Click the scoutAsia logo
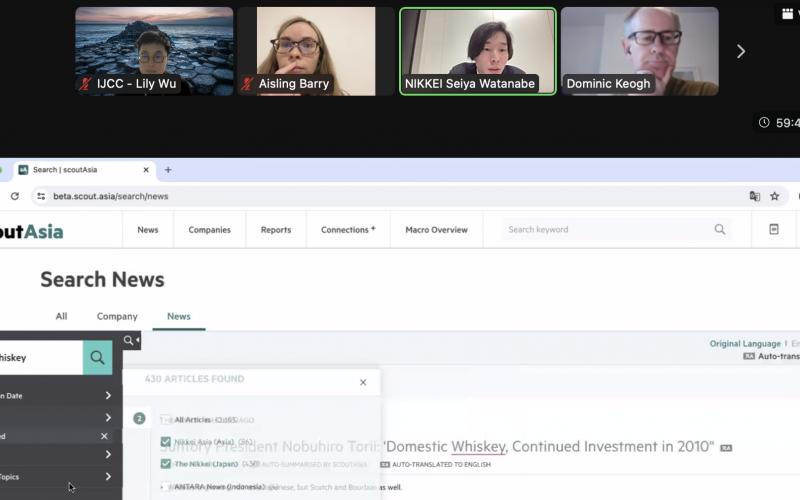Image resolution: width=800 pixels, height=500 pixels. 32,232
